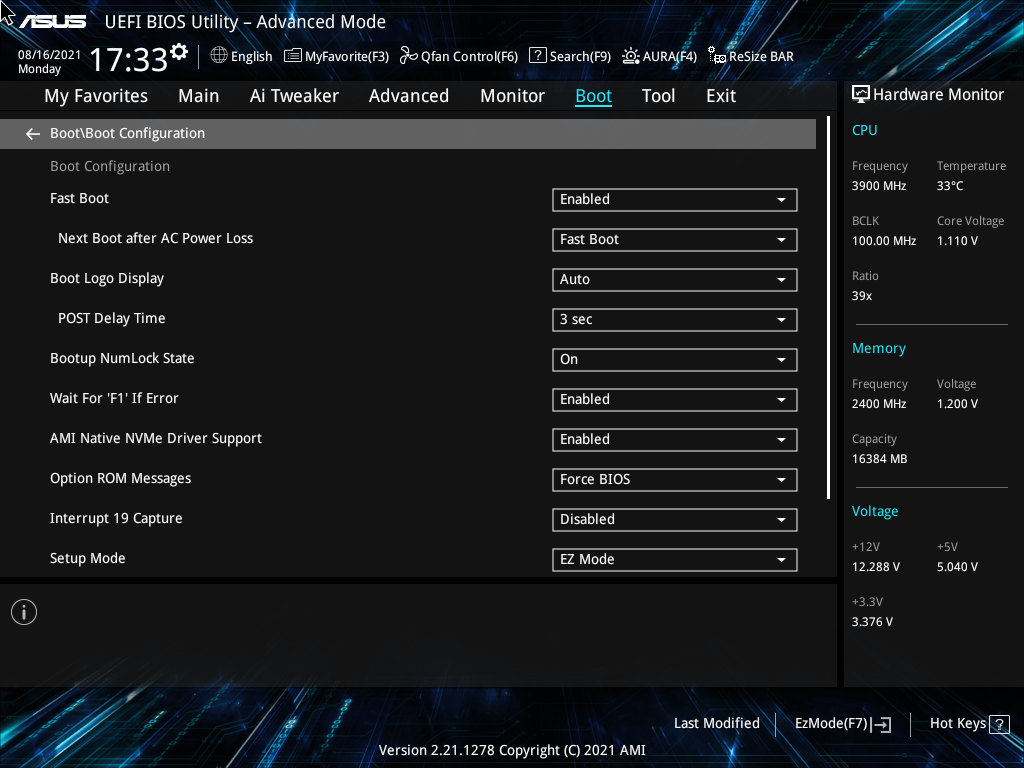Click the info circle icon
Image resolution: width=1024 pixels, height=768 pixels.
coord(24,612)
